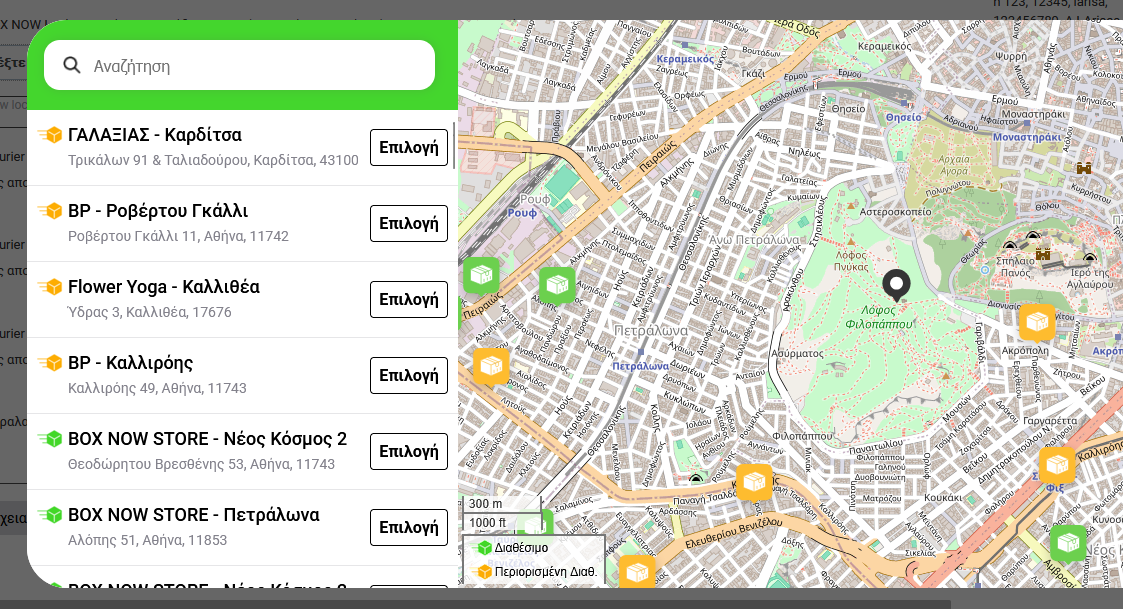The width and height of the screenshot is (1123, 609).
Task: Click green locker icon beside Νέος Κόσμος 2
Action: tap(50, 438)
